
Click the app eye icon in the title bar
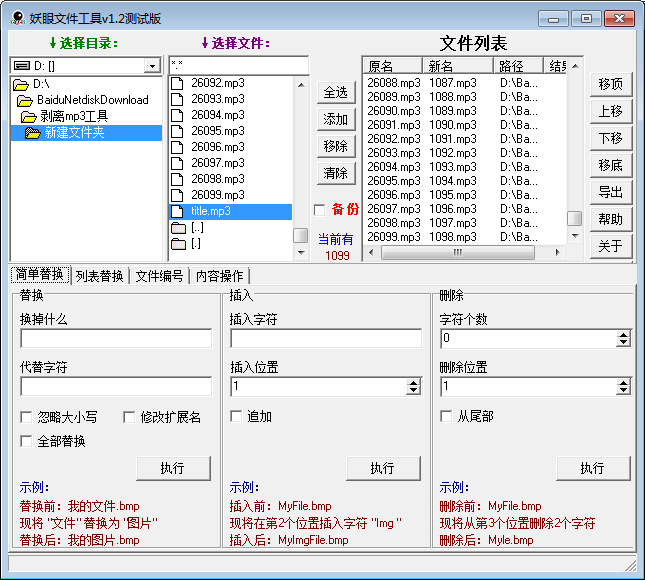pos(17,18)
